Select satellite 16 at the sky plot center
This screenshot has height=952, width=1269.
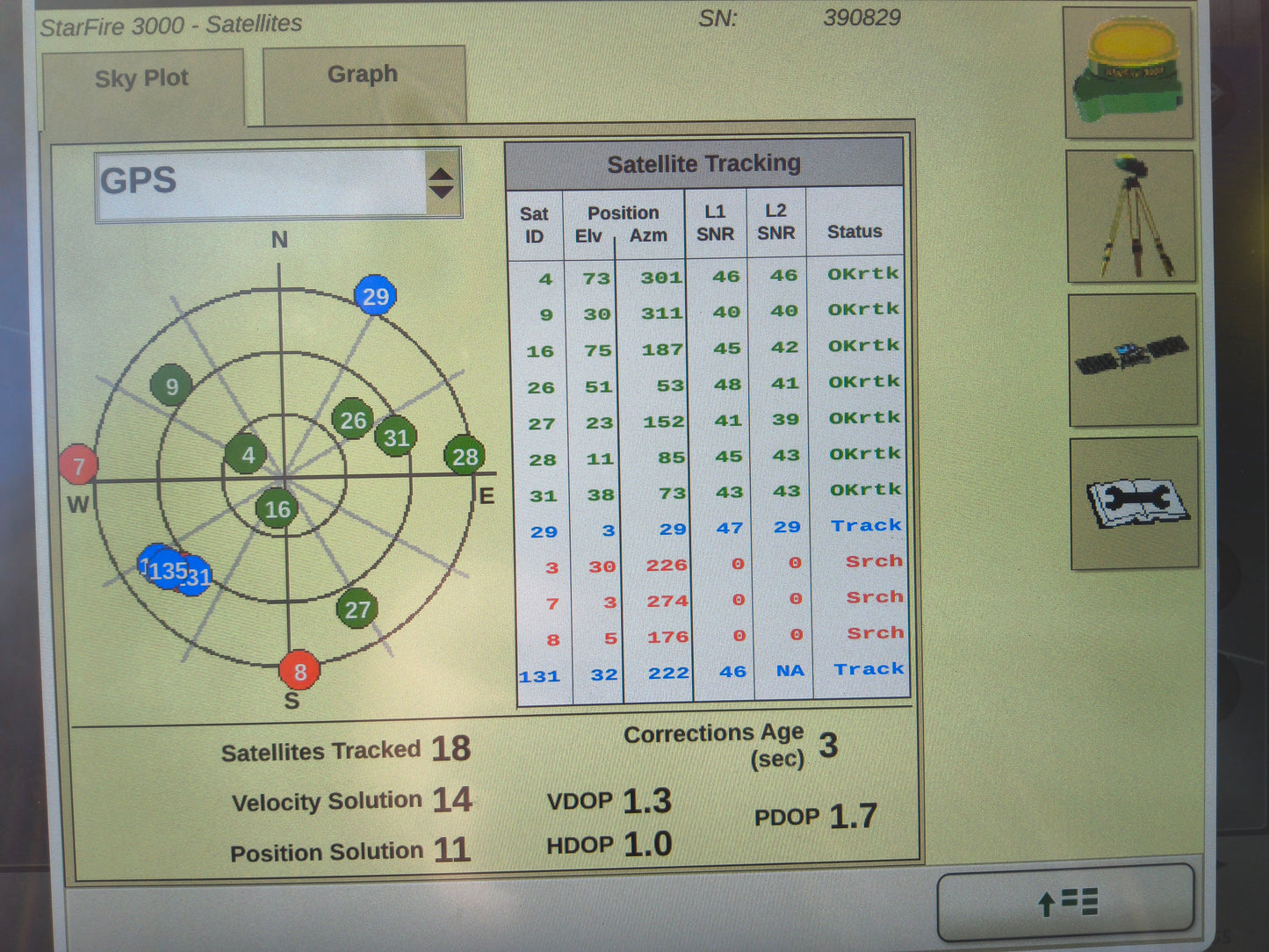278,508
